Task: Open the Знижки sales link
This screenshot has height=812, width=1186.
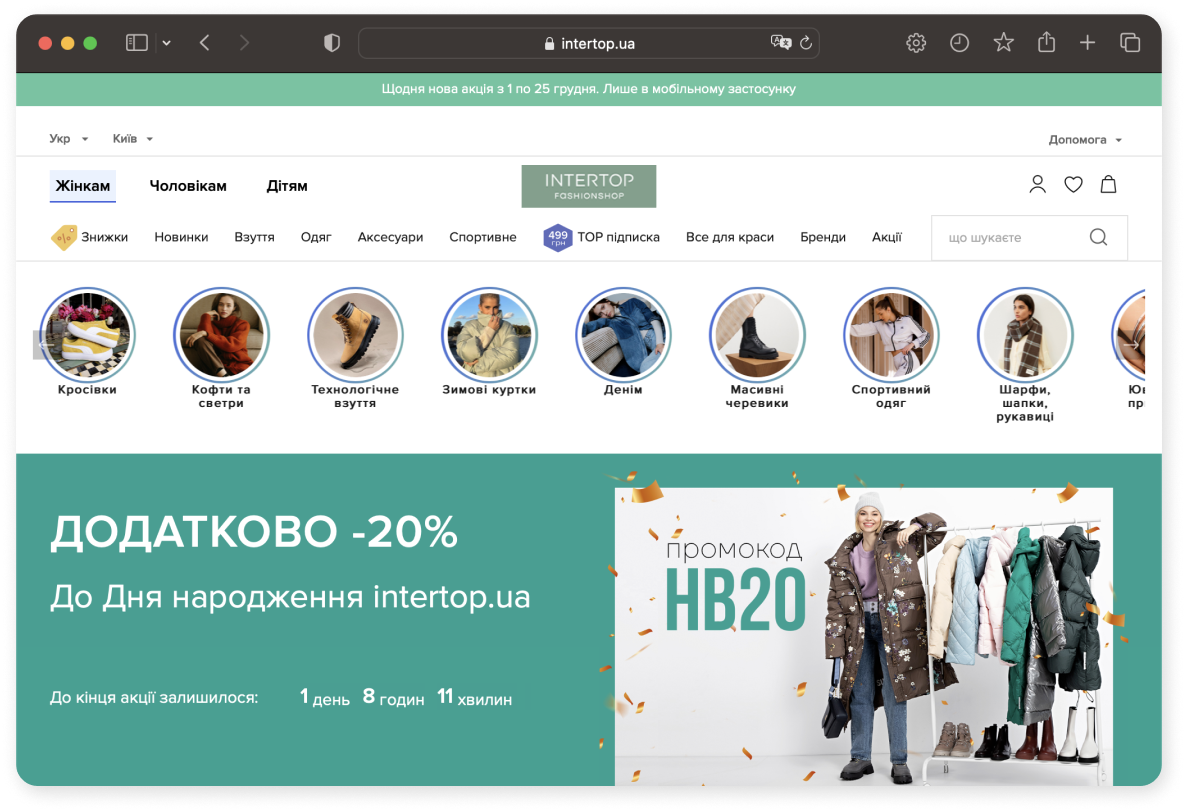Action: [104, 237]
